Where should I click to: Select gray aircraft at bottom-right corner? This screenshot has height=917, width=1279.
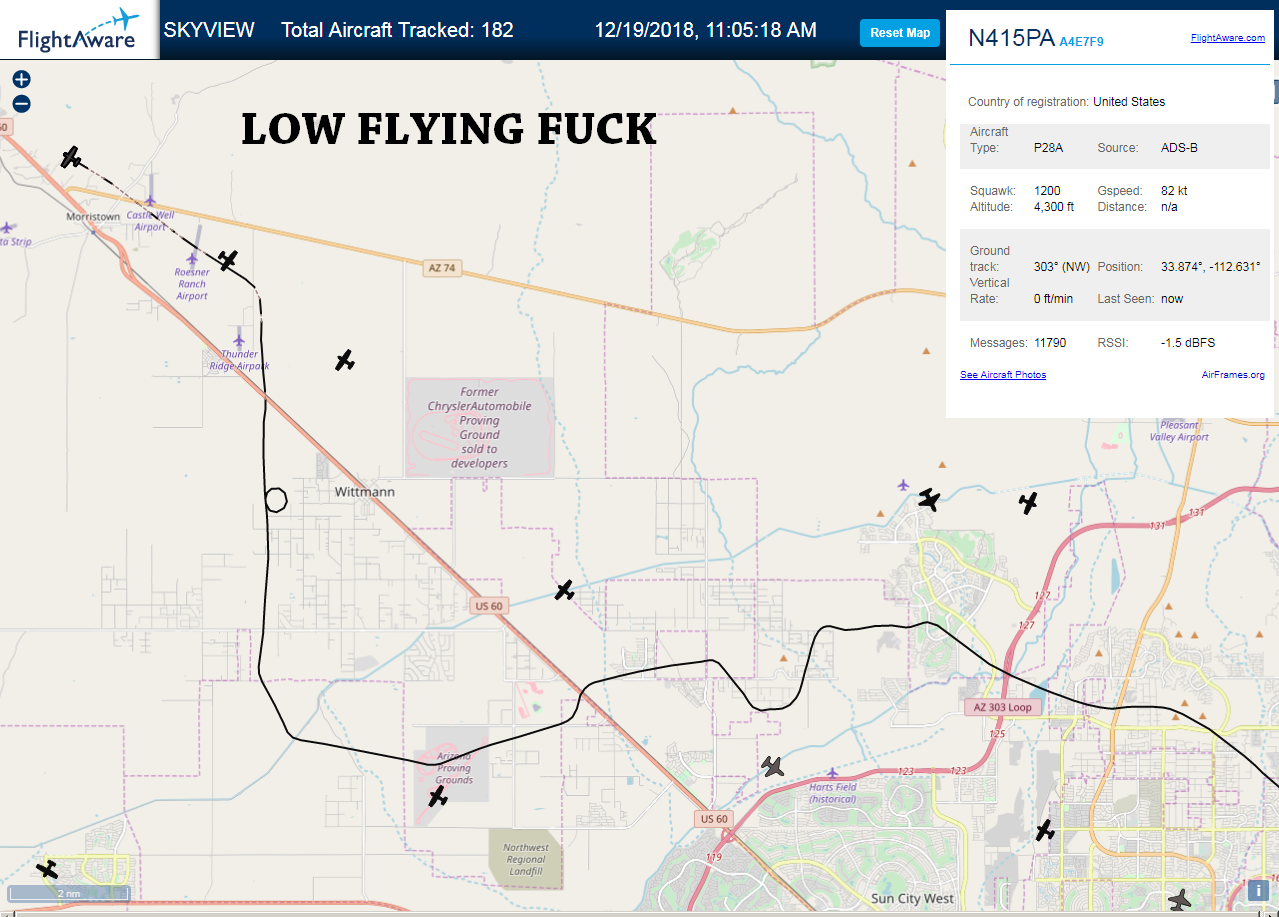coord(1181,900)
